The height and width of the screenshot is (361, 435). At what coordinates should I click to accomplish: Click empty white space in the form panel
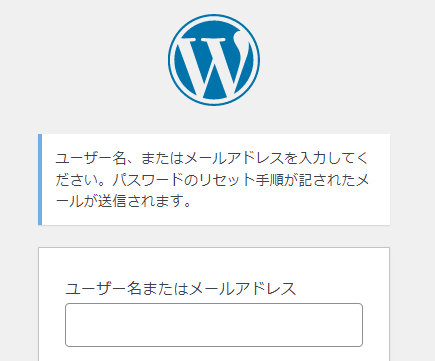(x=214, y=265)
